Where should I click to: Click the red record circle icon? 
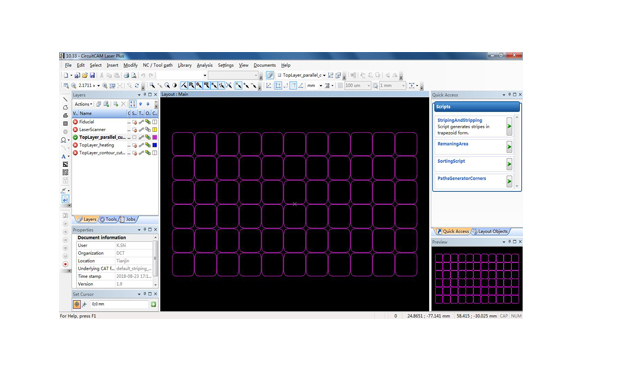(x=65, y=264)
